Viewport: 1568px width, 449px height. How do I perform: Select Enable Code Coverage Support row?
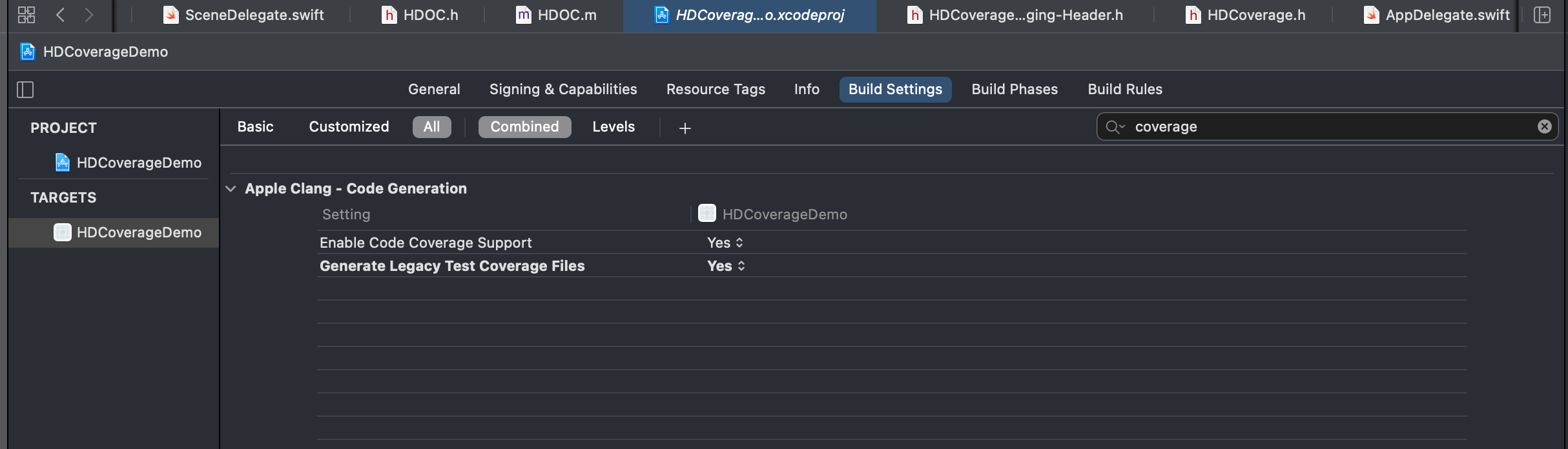pos(892,243)
